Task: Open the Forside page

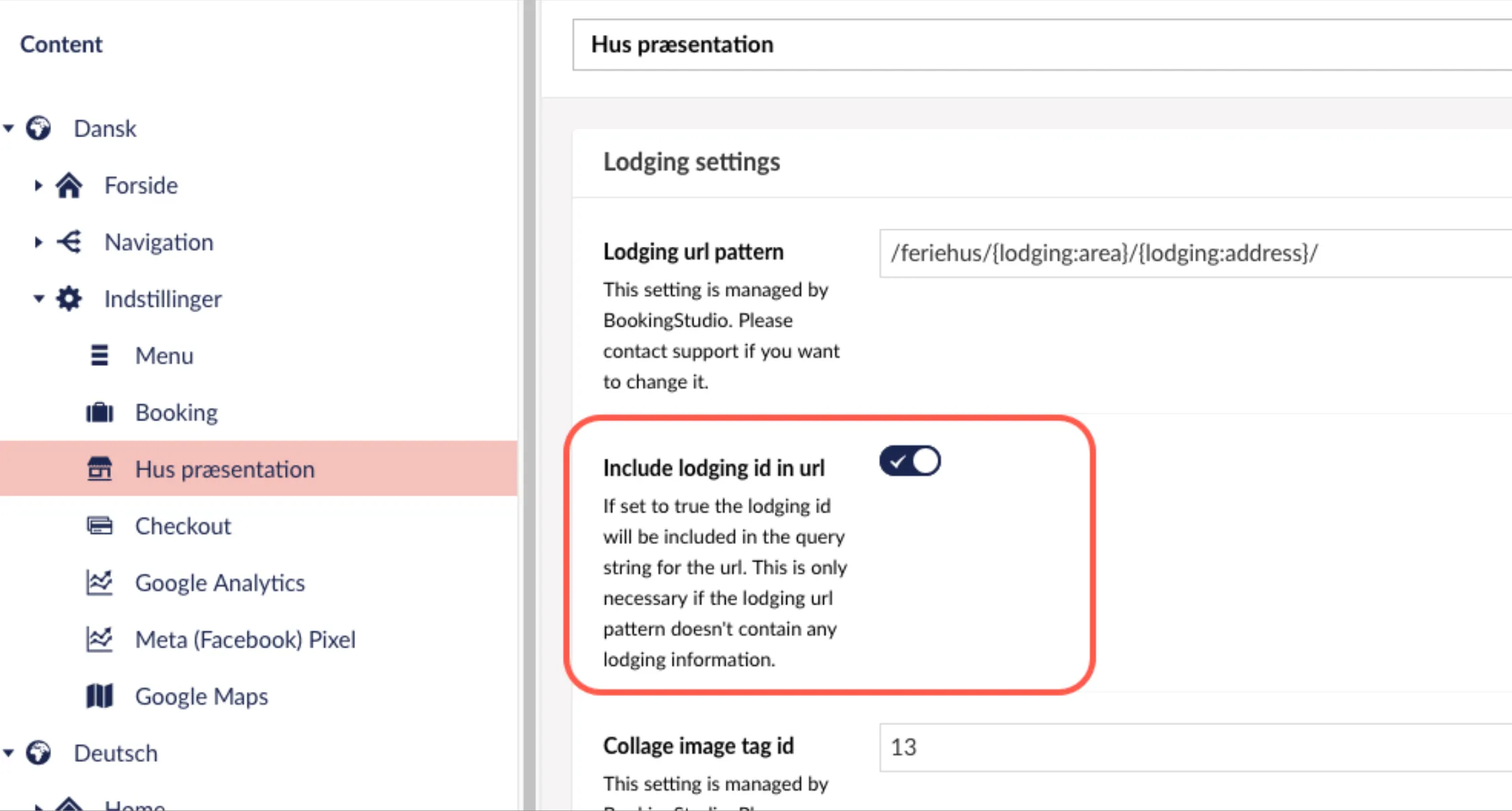Action: [x=141, y=186]
